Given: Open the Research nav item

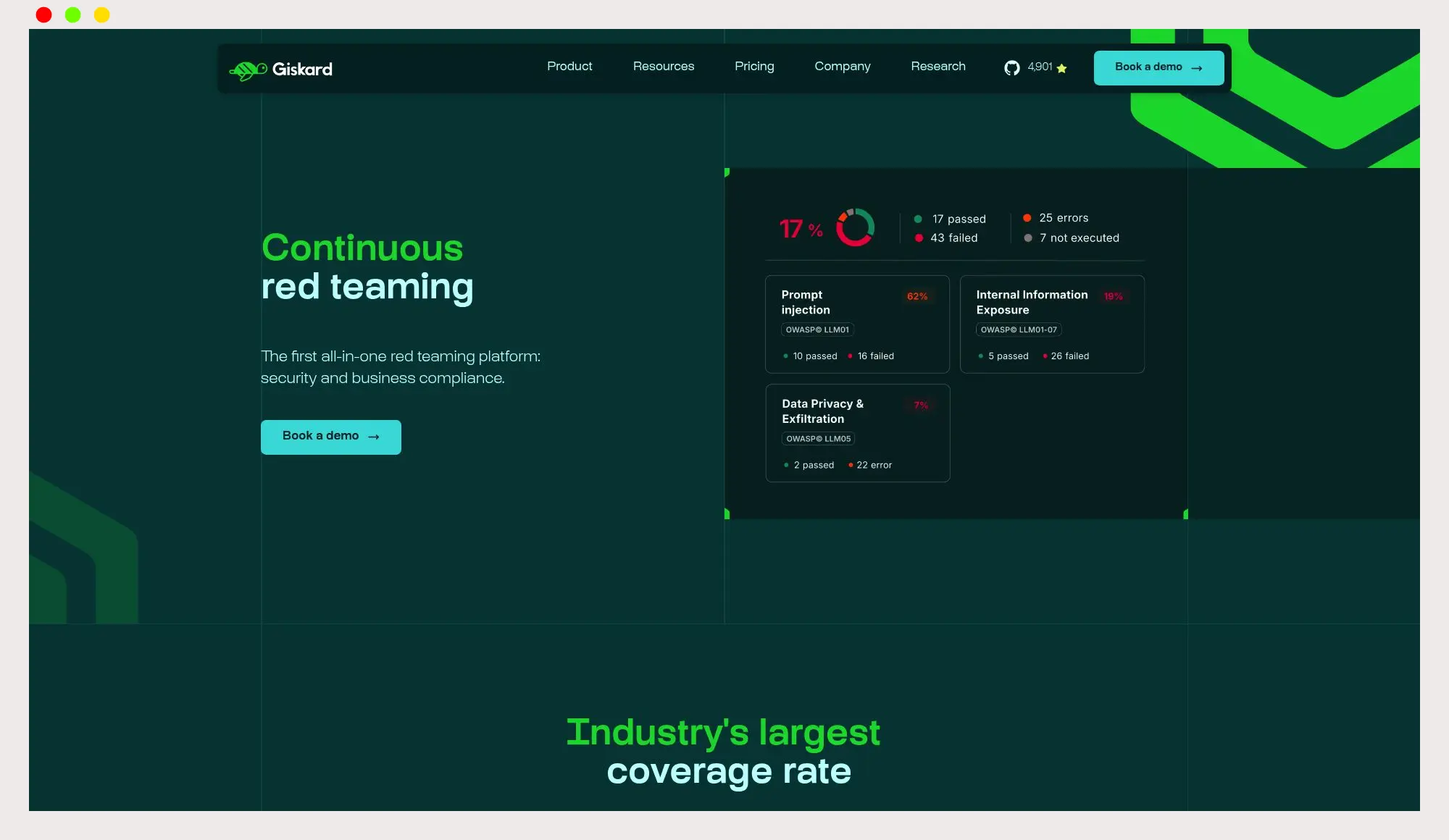Looking at the screenshot, I should pyautogui.click(x=938, y=67).
